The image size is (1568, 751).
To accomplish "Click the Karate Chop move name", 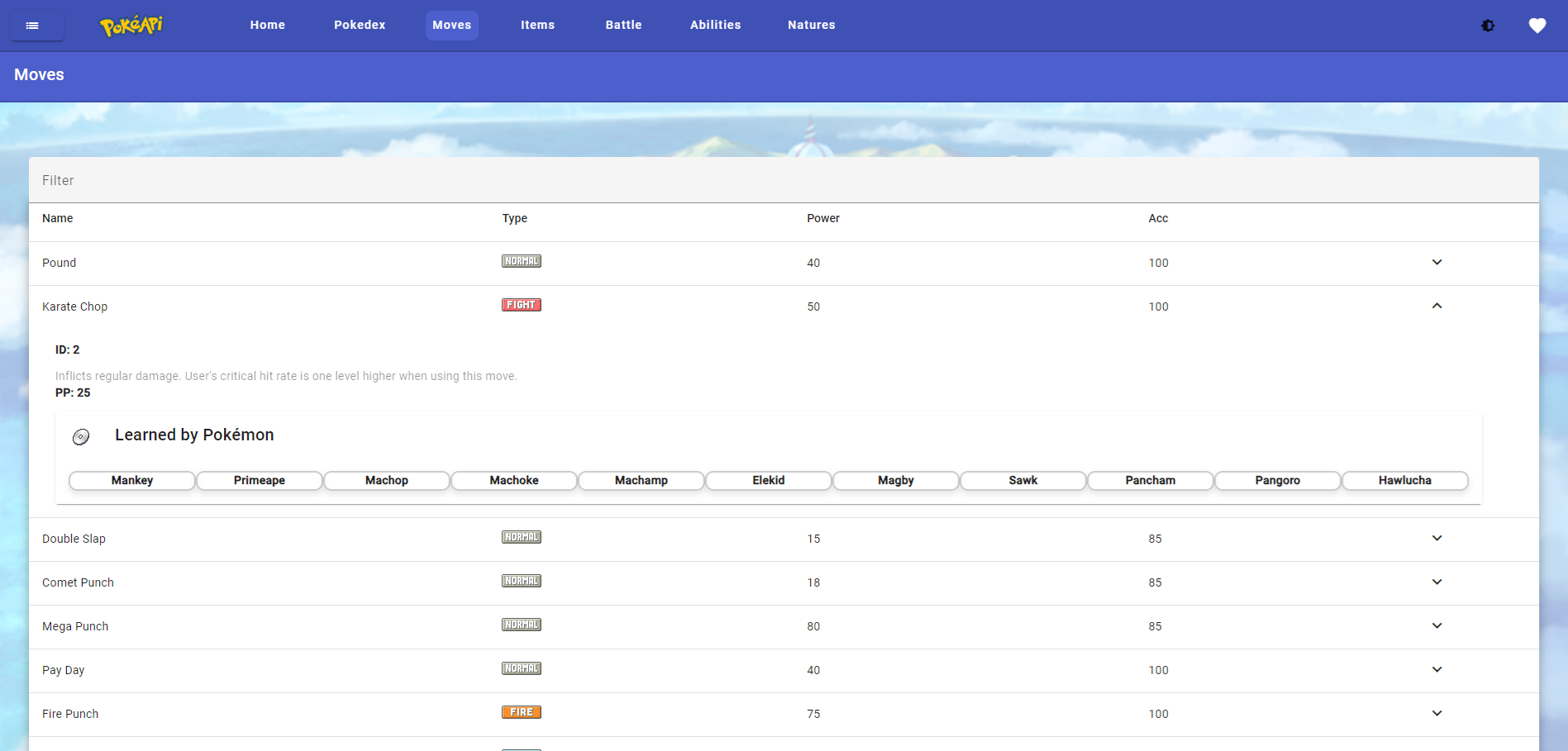I will point(75,307).
